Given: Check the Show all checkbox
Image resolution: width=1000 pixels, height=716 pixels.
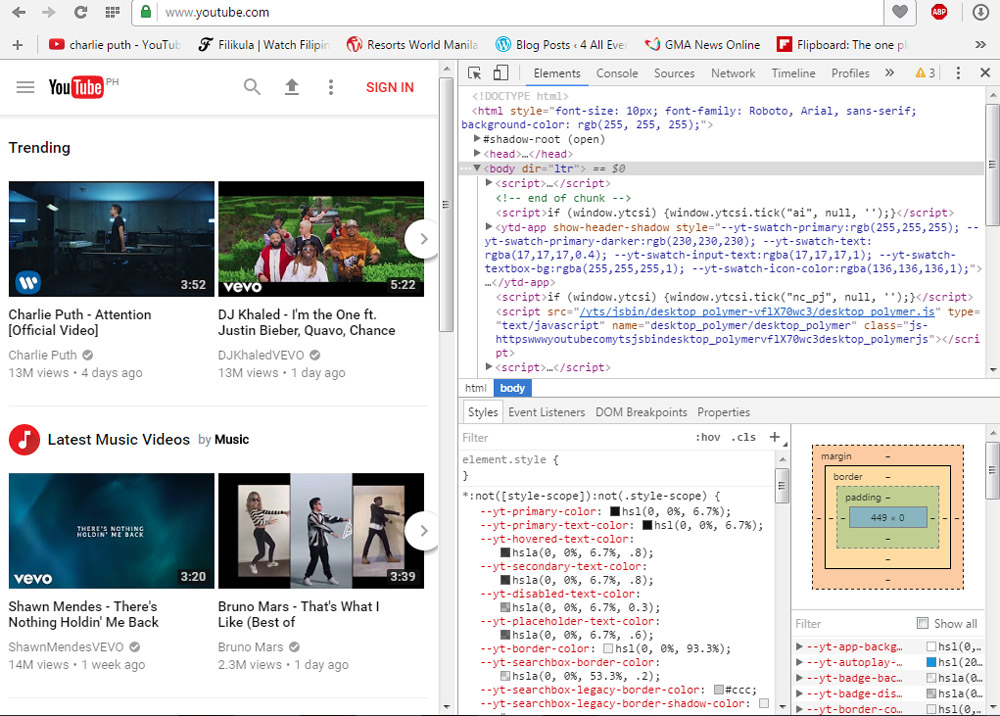Looking at the screenshot, I should (x=922, y=622).
